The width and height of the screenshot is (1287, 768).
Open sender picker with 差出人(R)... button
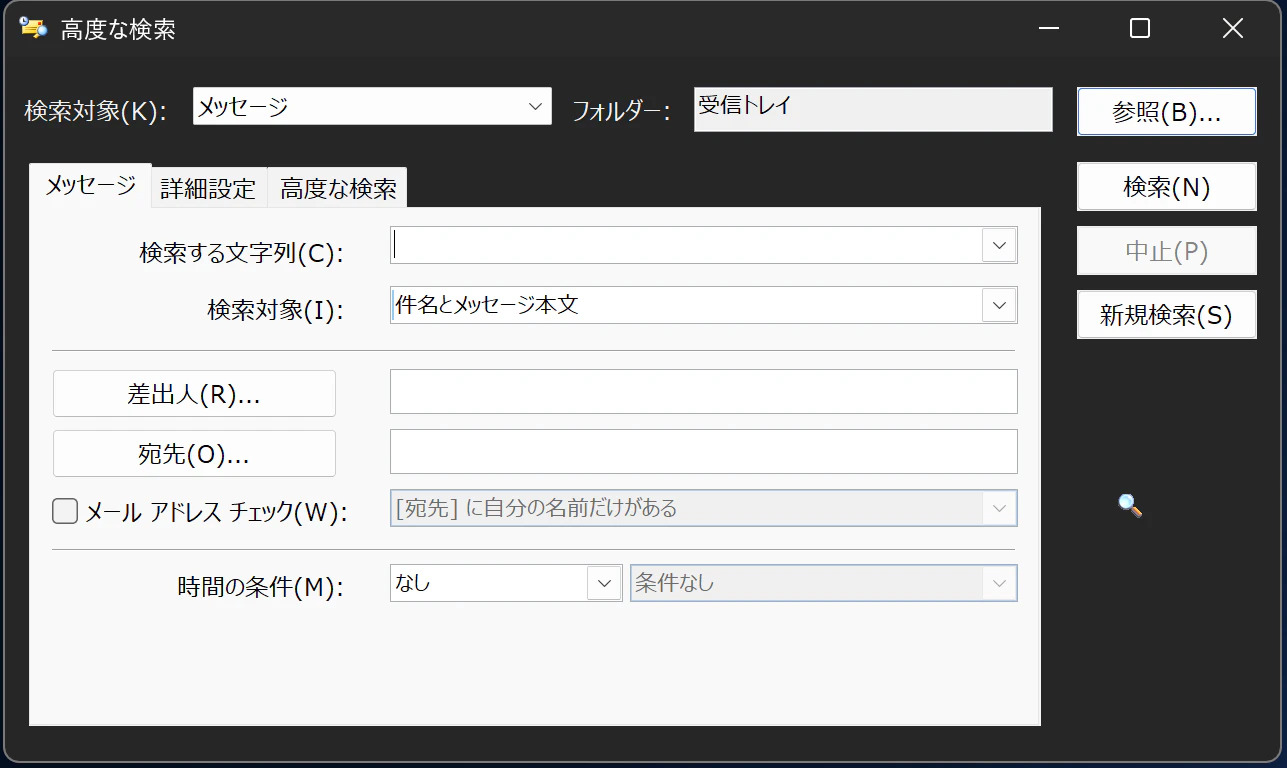(x=194, y=393)
